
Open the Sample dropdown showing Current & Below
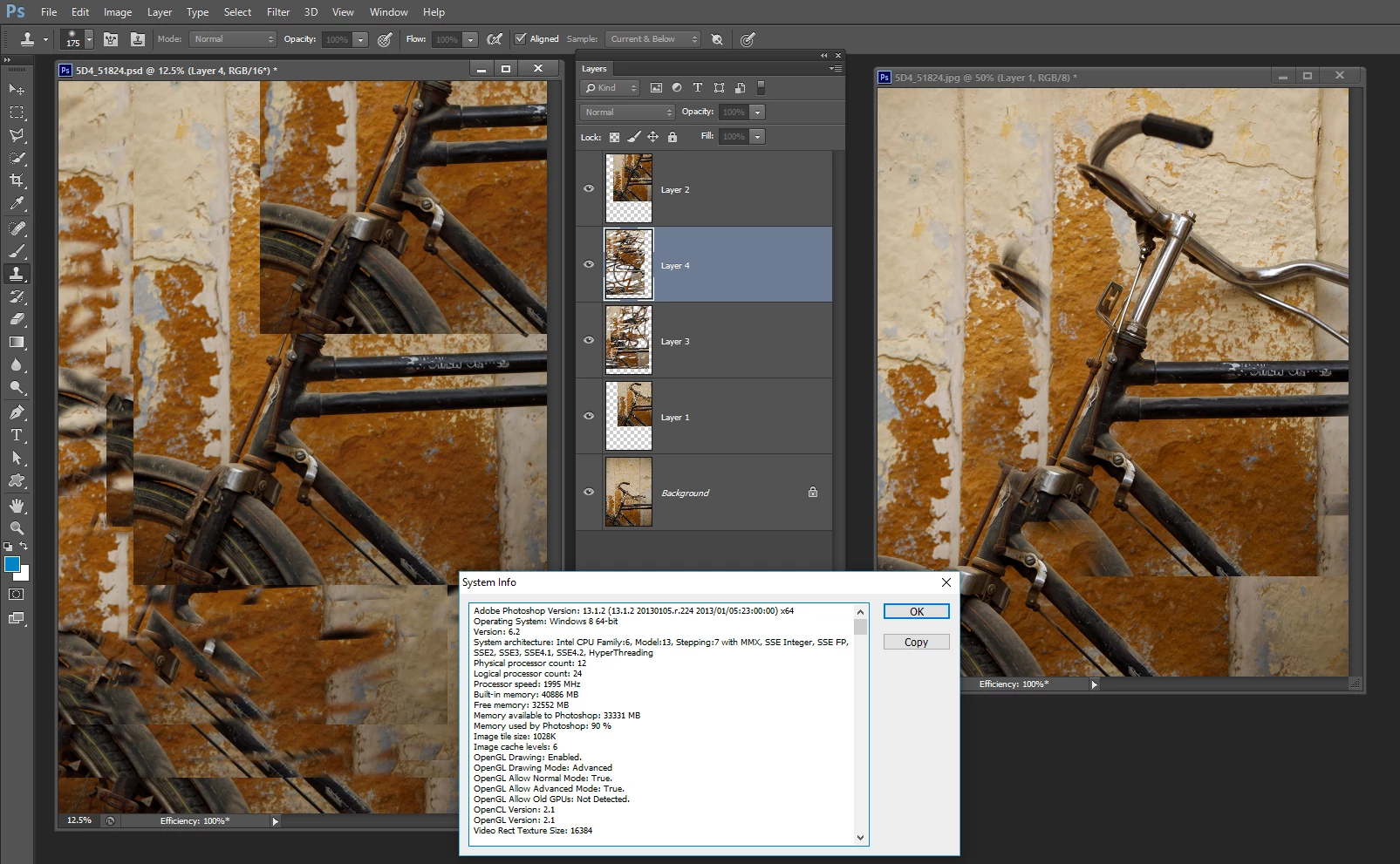[652, 39]
